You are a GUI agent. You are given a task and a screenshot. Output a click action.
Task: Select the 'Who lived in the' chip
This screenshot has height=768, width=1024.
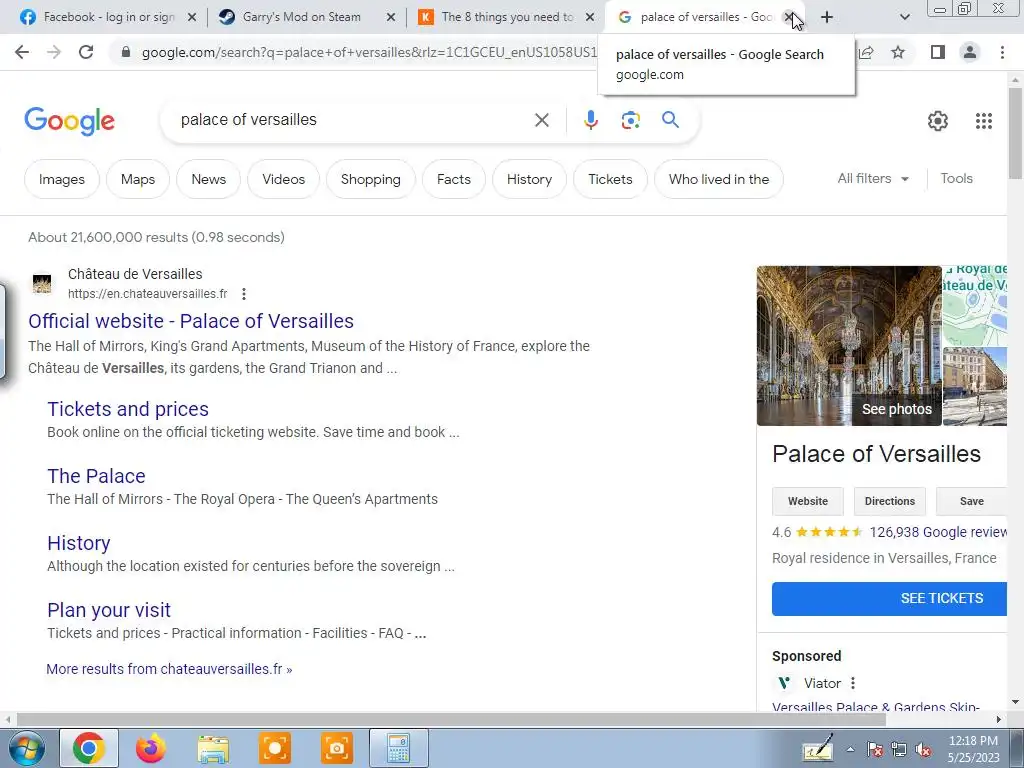pos(718,179)
